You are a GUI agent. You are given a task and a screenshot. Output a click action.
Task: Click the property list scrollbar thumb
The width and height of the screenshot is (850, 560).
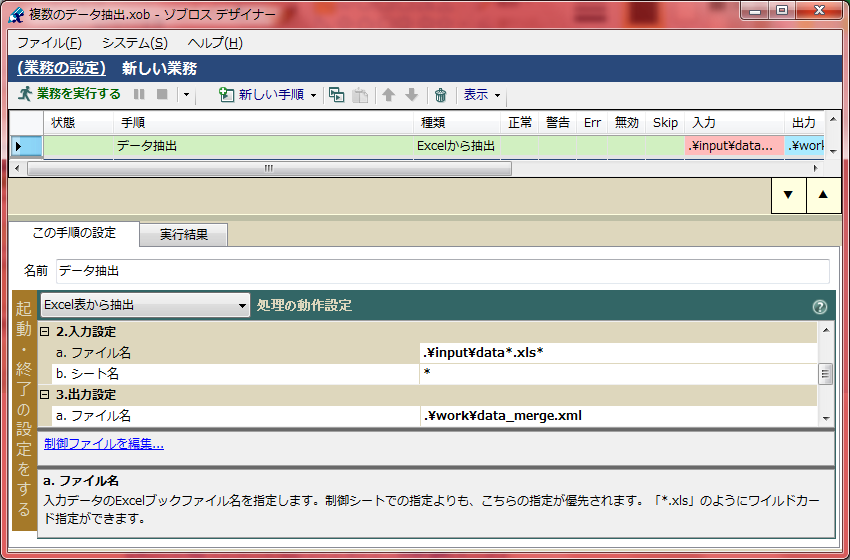826,374
